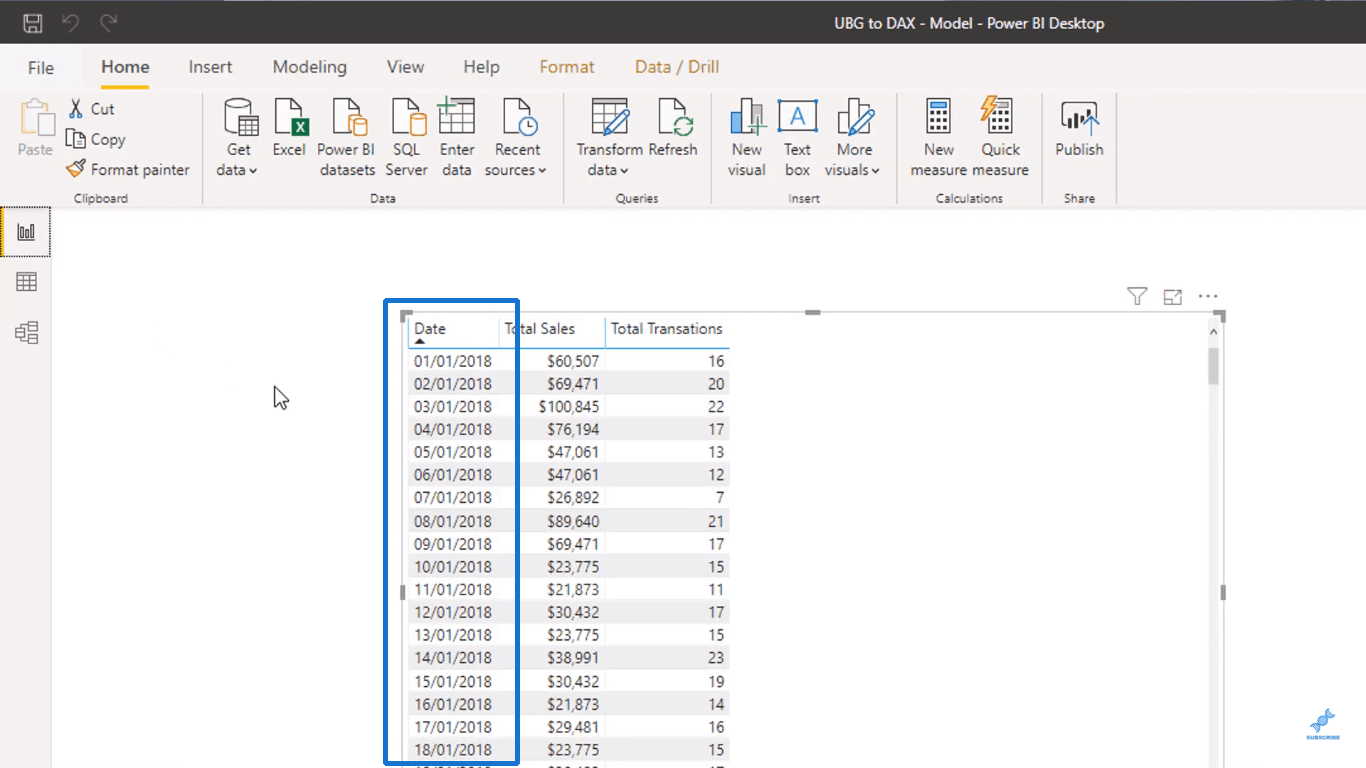Select the Format ribbon tab

(567, 67)
